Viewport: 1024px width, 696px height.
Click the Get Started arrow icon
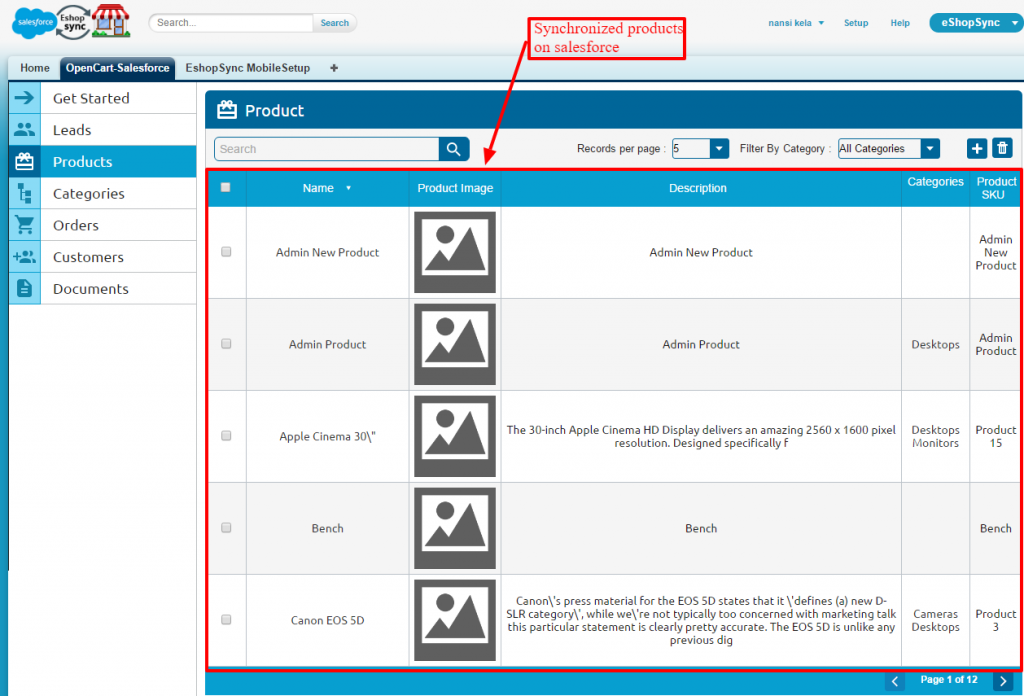click(24, 98)
